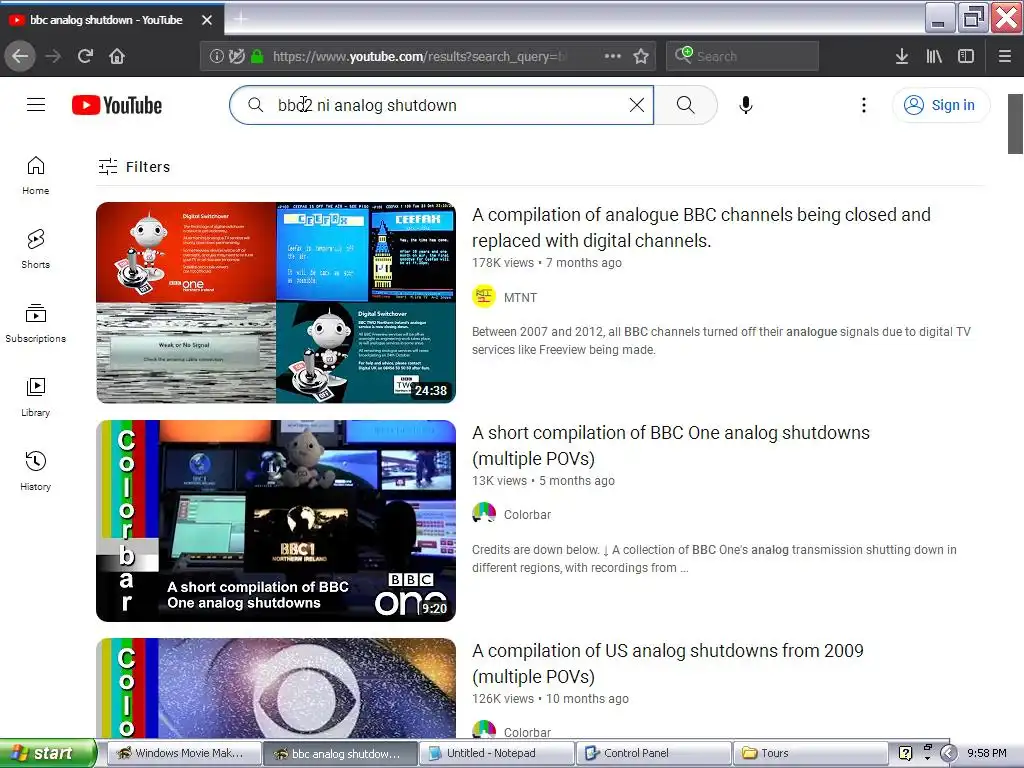Open the browser hamburger menu
Screen dimensions: 1024x768
click(1004, 56)
